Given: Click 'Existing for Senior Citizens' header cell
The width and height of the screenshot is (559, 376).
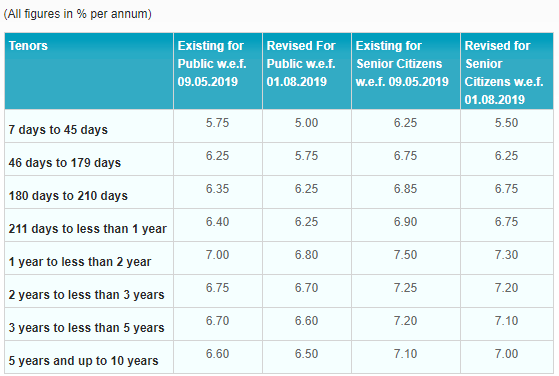Looking at the screenshot, I should click(406, 71).
